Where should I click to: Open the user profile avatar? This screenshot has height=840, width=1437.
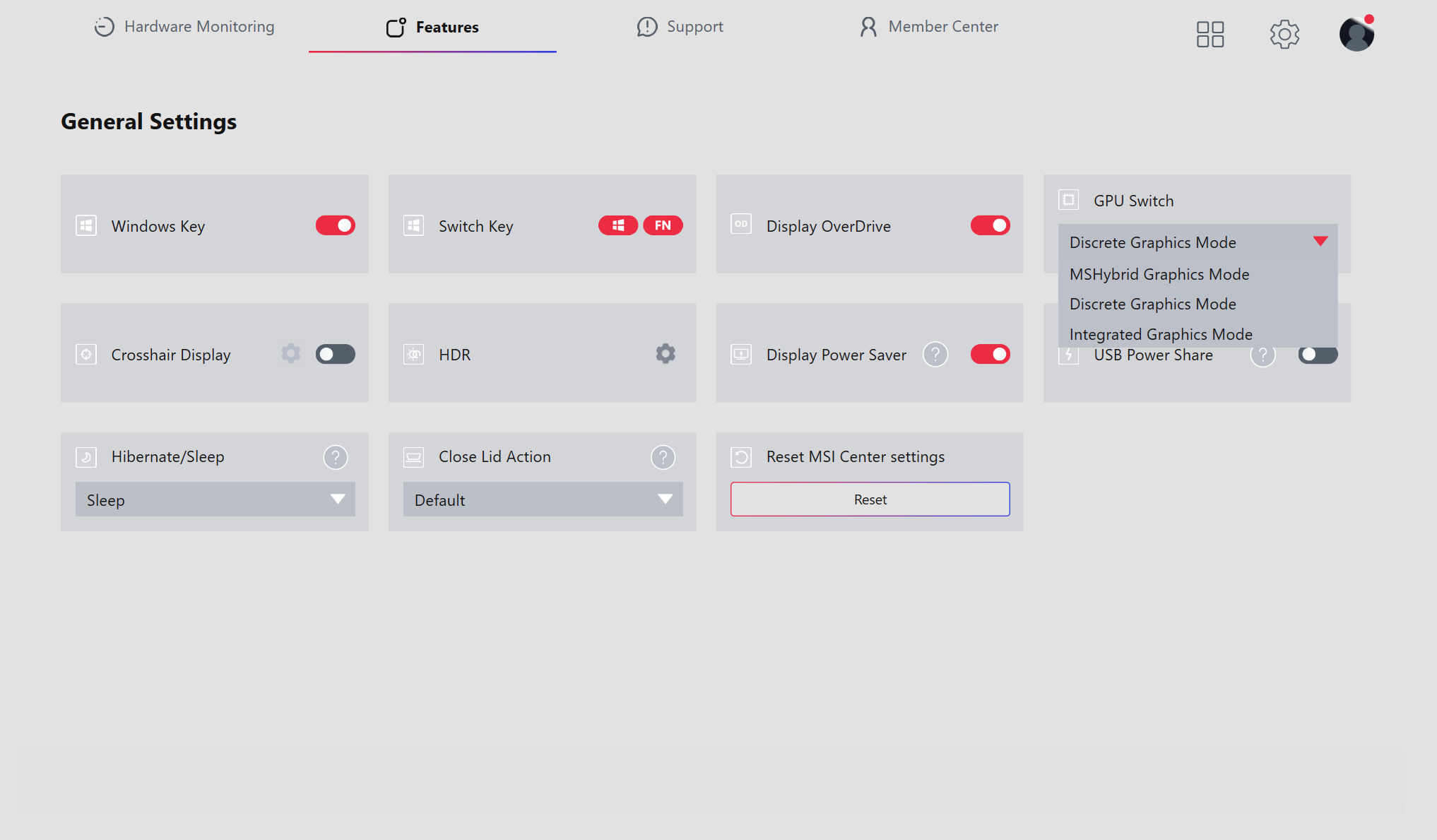[x=1356, y=34]
